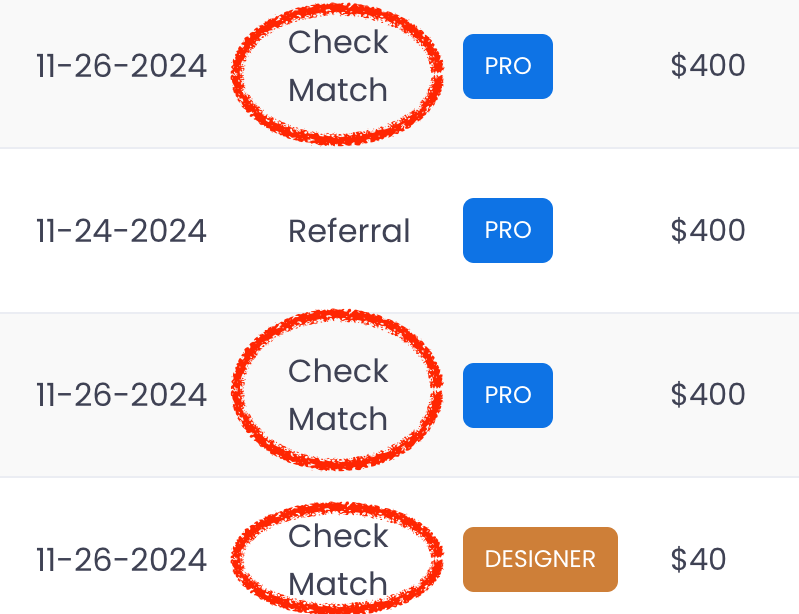The image size is (799, 614).
Task: Click the PRO badge in the third row
Action: click(x=508, y=395)
